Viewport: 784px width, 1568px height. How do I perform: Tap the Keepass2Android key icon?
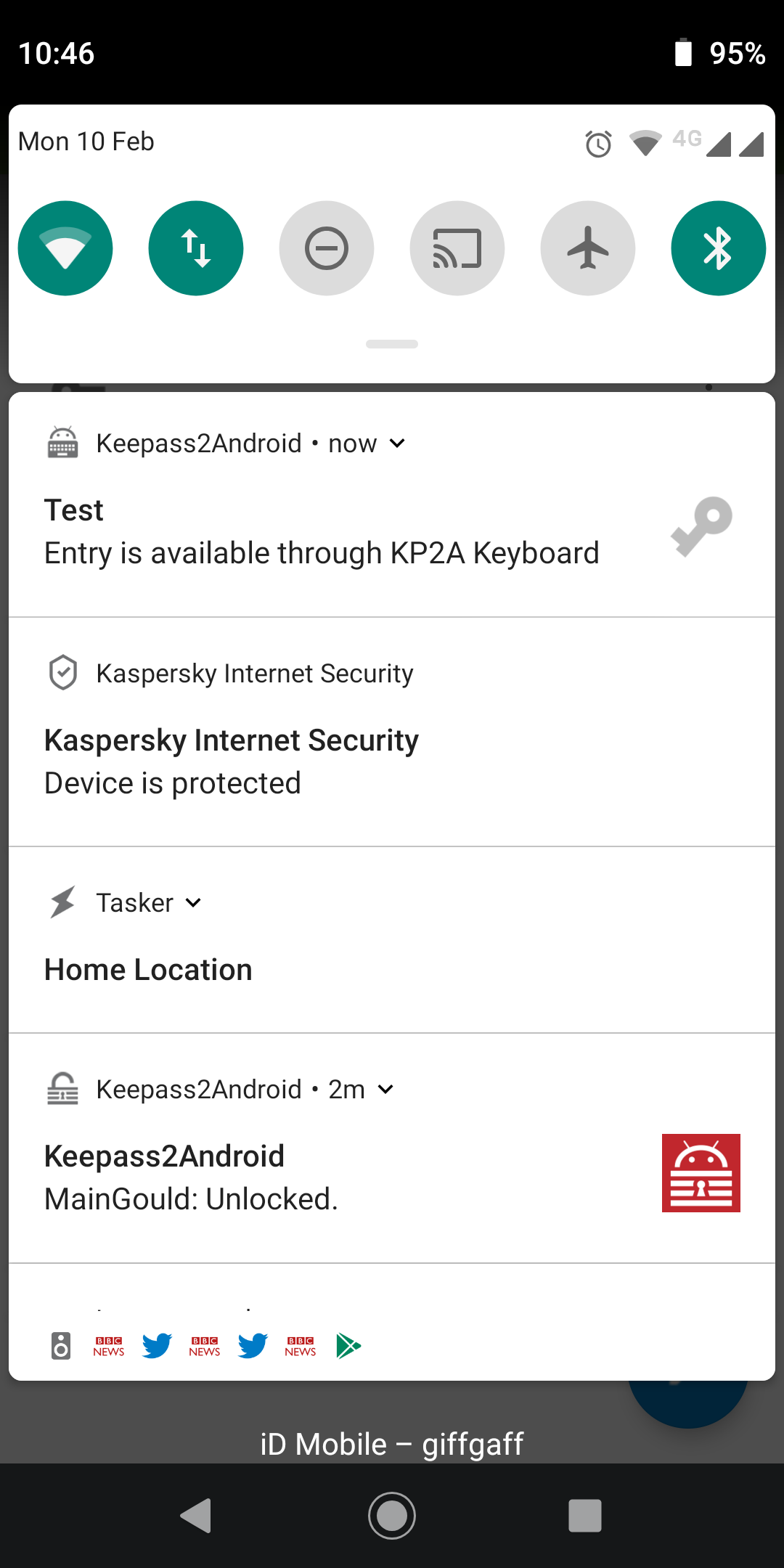pyautogui.click(x=699, y=526)
